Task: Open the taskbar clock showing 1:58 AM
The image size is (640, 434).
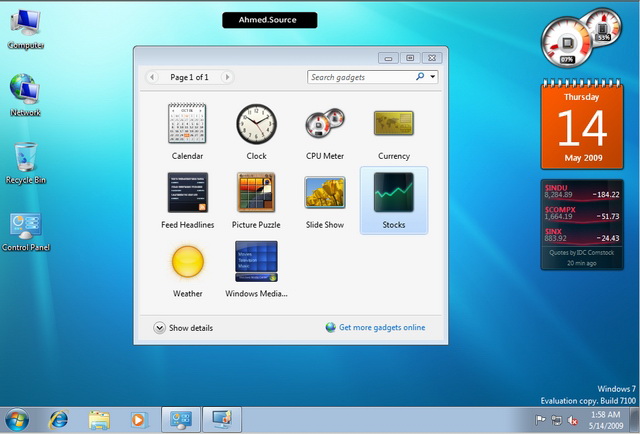Action: pos(606,420)
